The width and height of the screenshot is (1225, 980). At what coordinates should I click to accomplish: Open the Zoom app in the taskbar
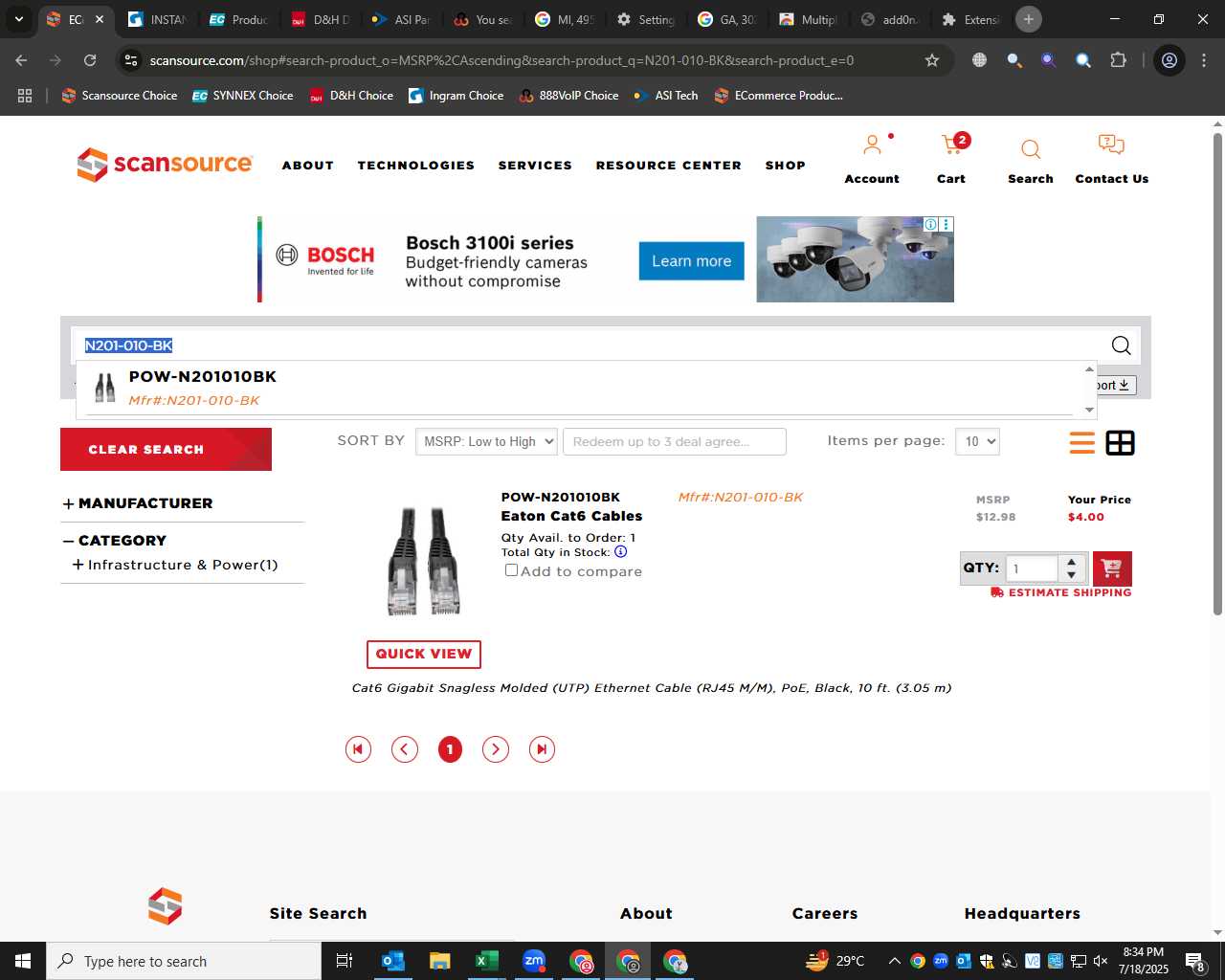click(x=534, y=961)
